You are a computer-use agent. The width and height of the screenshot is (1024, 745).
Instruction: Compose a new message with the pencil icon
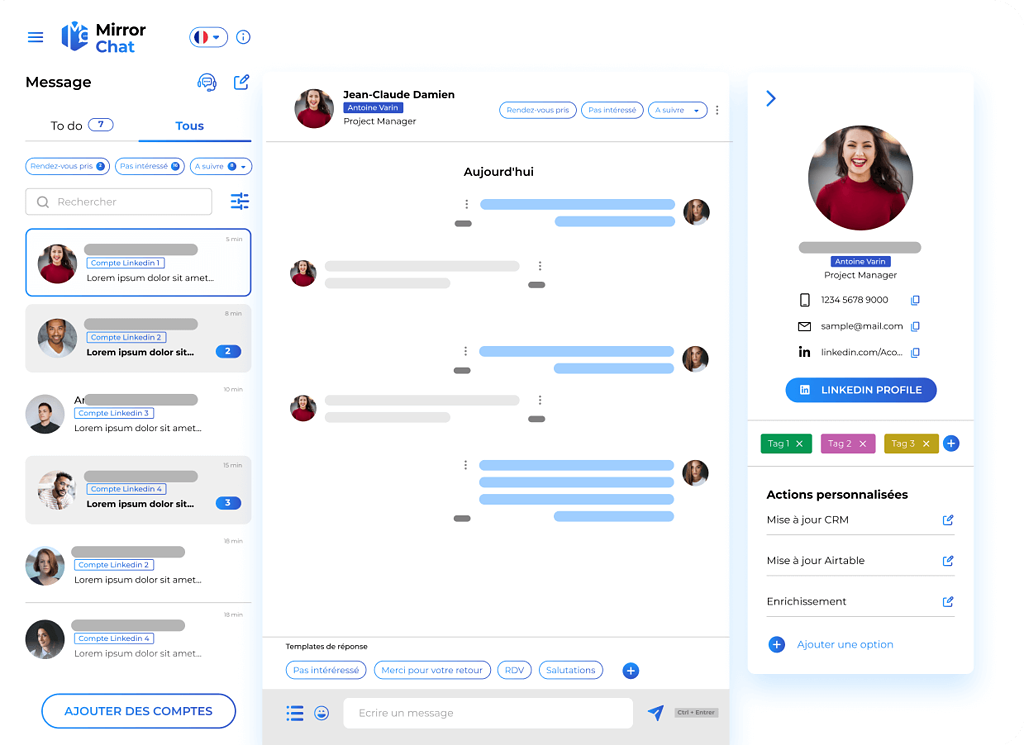point(241,82)
